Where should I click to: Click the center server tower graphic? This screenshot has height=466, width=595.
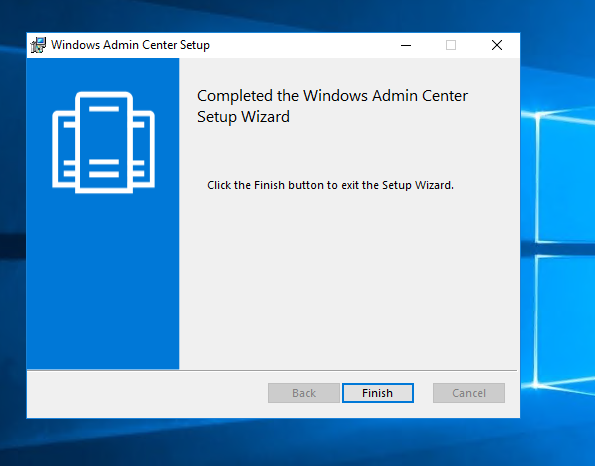(x=104, y=142)
